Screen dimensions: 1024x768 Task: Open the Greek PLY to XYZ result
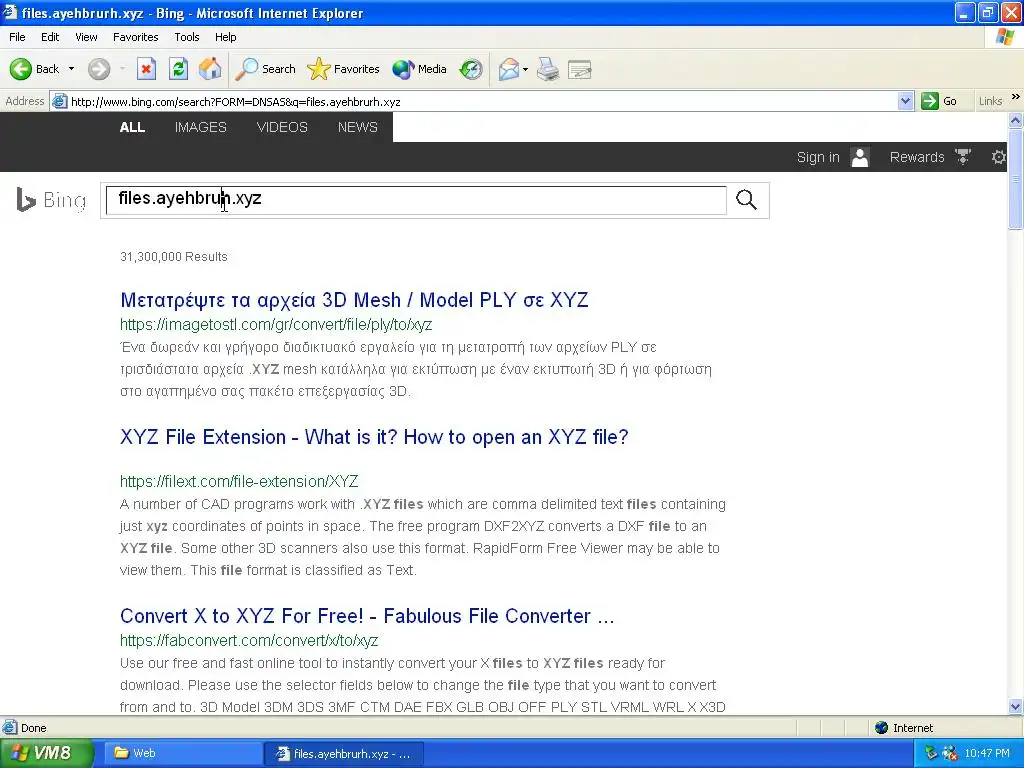pyautogui.click(x=354, y=300)
